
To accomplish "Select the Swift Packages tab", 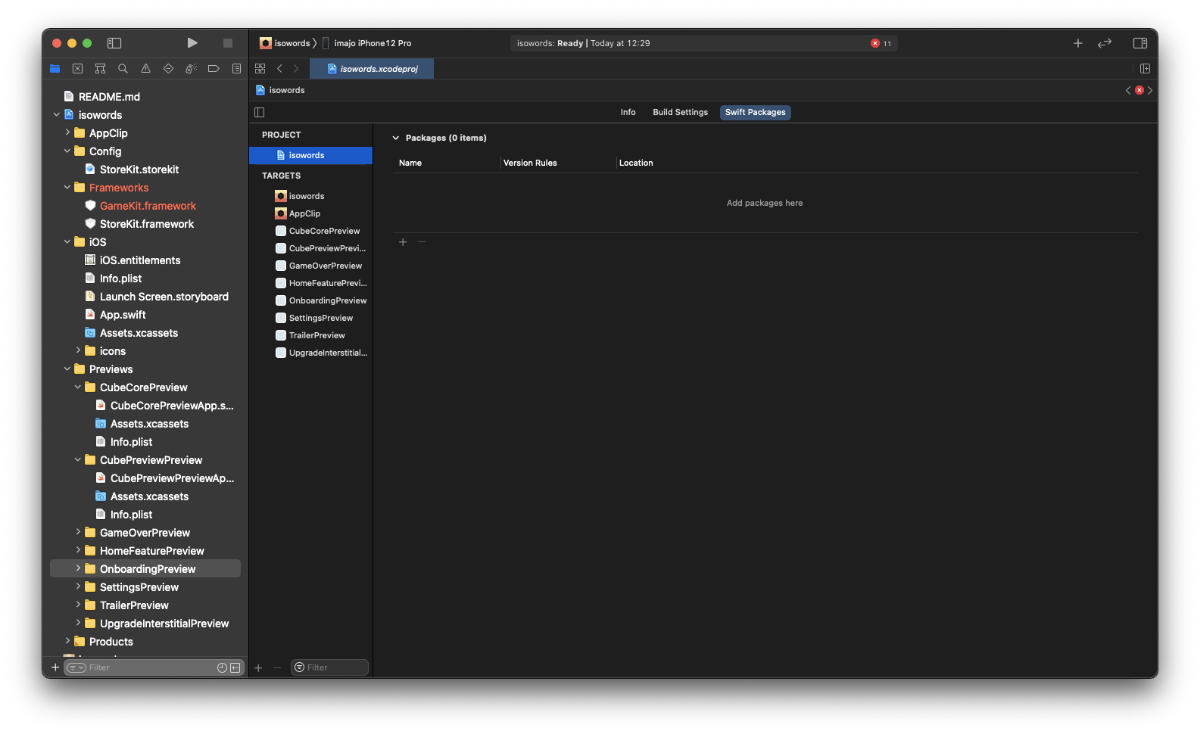I will [755, 112].
